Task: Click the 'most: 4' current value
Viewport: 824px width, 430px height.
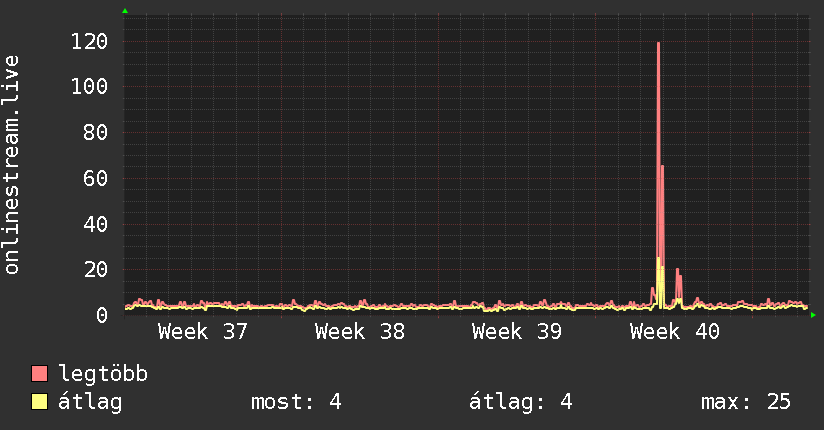Action: point(296,402)
